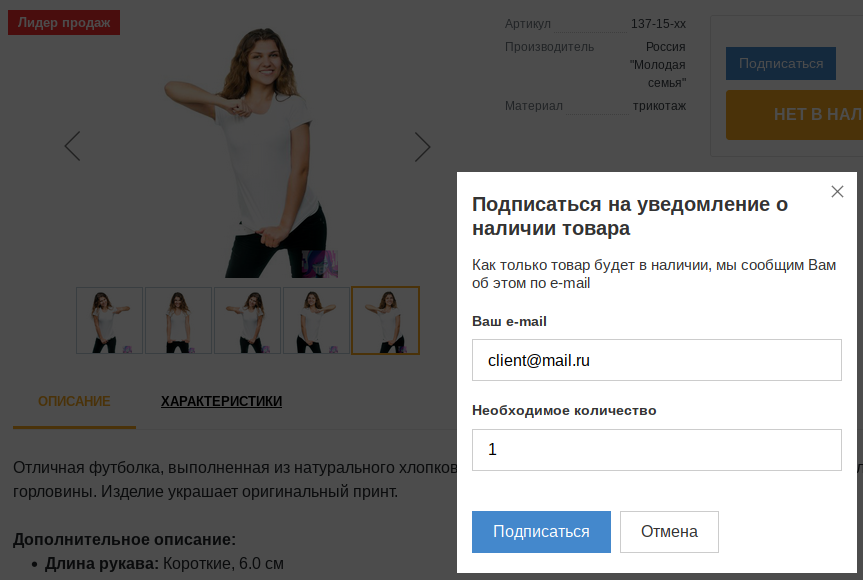Select the first product thumbnail

[x=110, y=321]
